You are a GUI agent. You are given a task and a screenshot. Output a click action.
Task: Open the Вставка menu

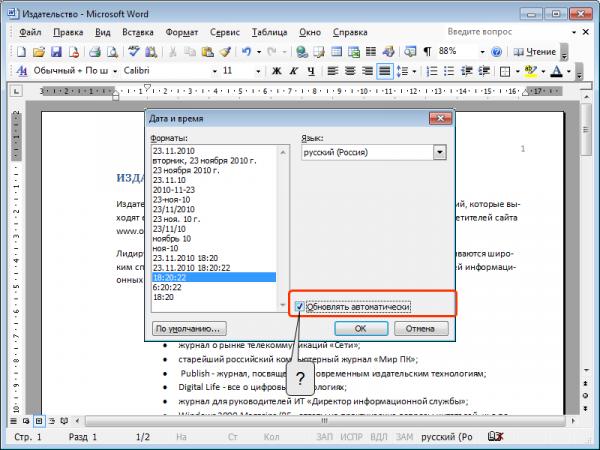point(138,32)
